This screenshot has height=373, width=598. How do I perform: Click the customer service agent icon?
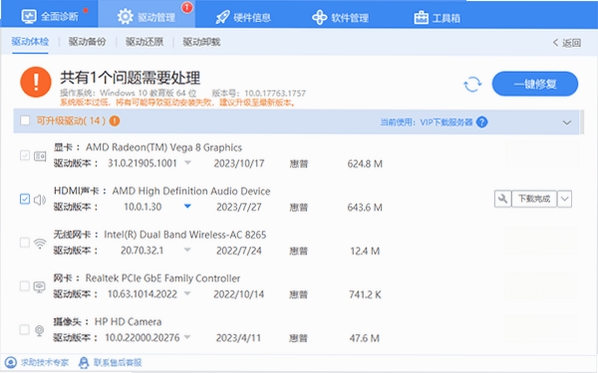click(84, 363)
